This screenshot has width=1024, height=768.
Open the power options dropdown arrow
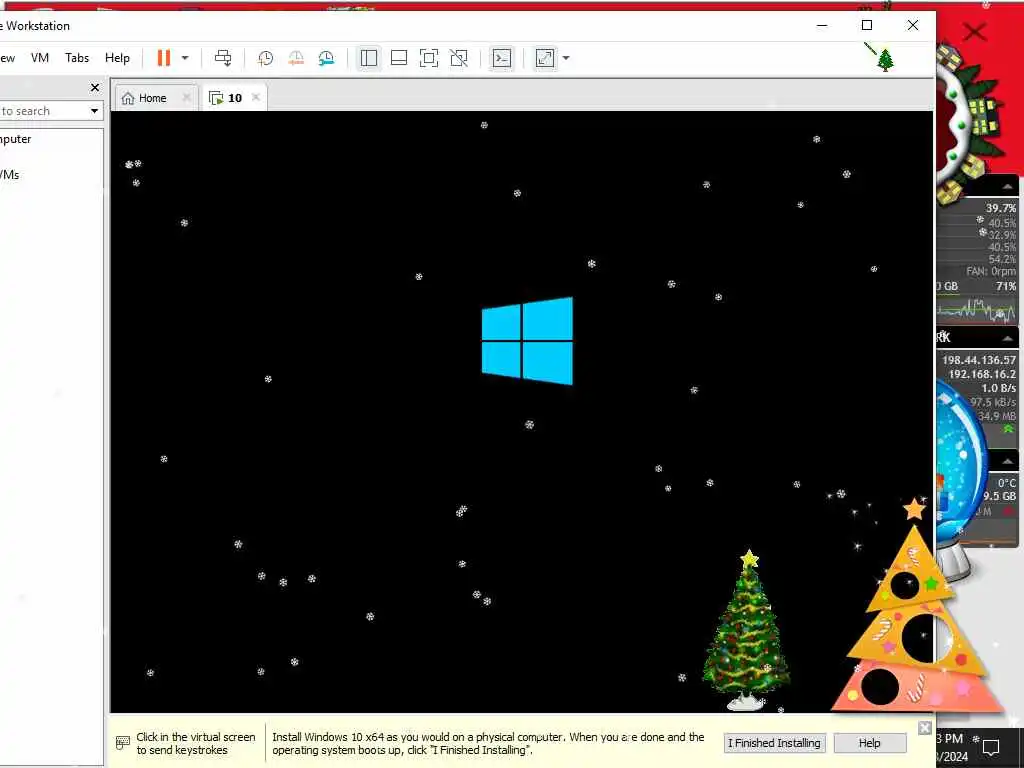(185, 58)
